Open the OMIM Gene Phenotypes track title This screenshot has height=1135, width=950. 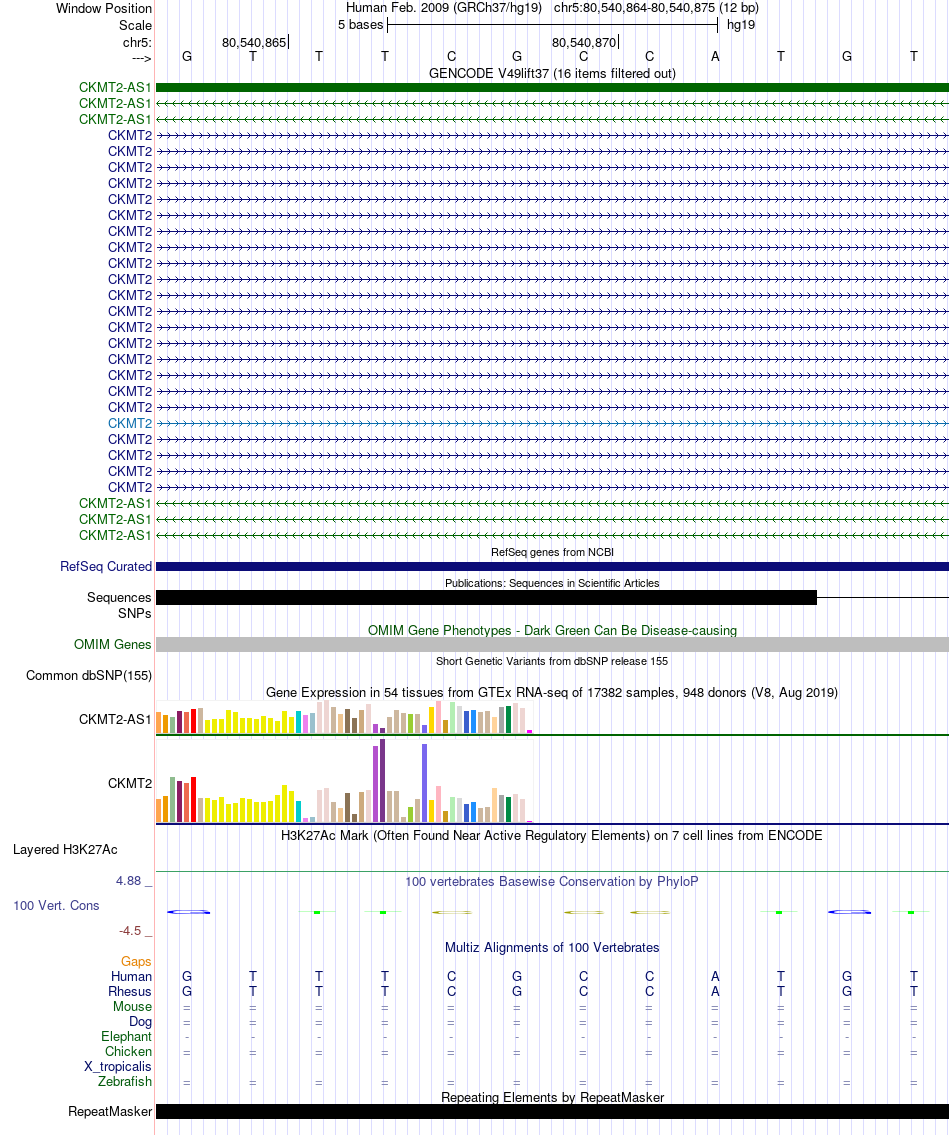click(x=552, y=630)
